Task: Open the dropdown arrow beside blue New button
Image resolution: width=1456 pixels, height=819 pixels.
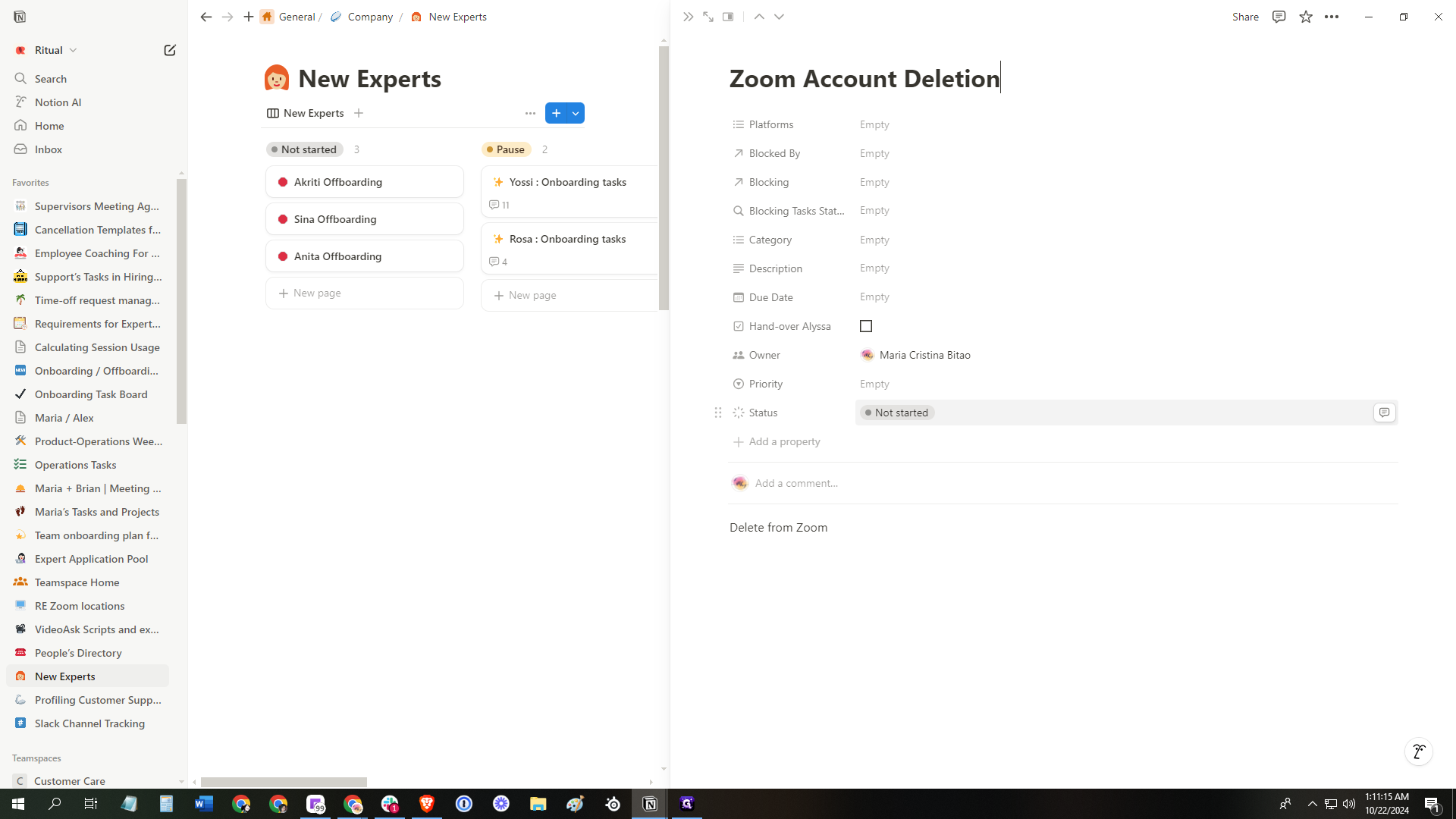Action: pyautogui.click(x=576, y=113)
